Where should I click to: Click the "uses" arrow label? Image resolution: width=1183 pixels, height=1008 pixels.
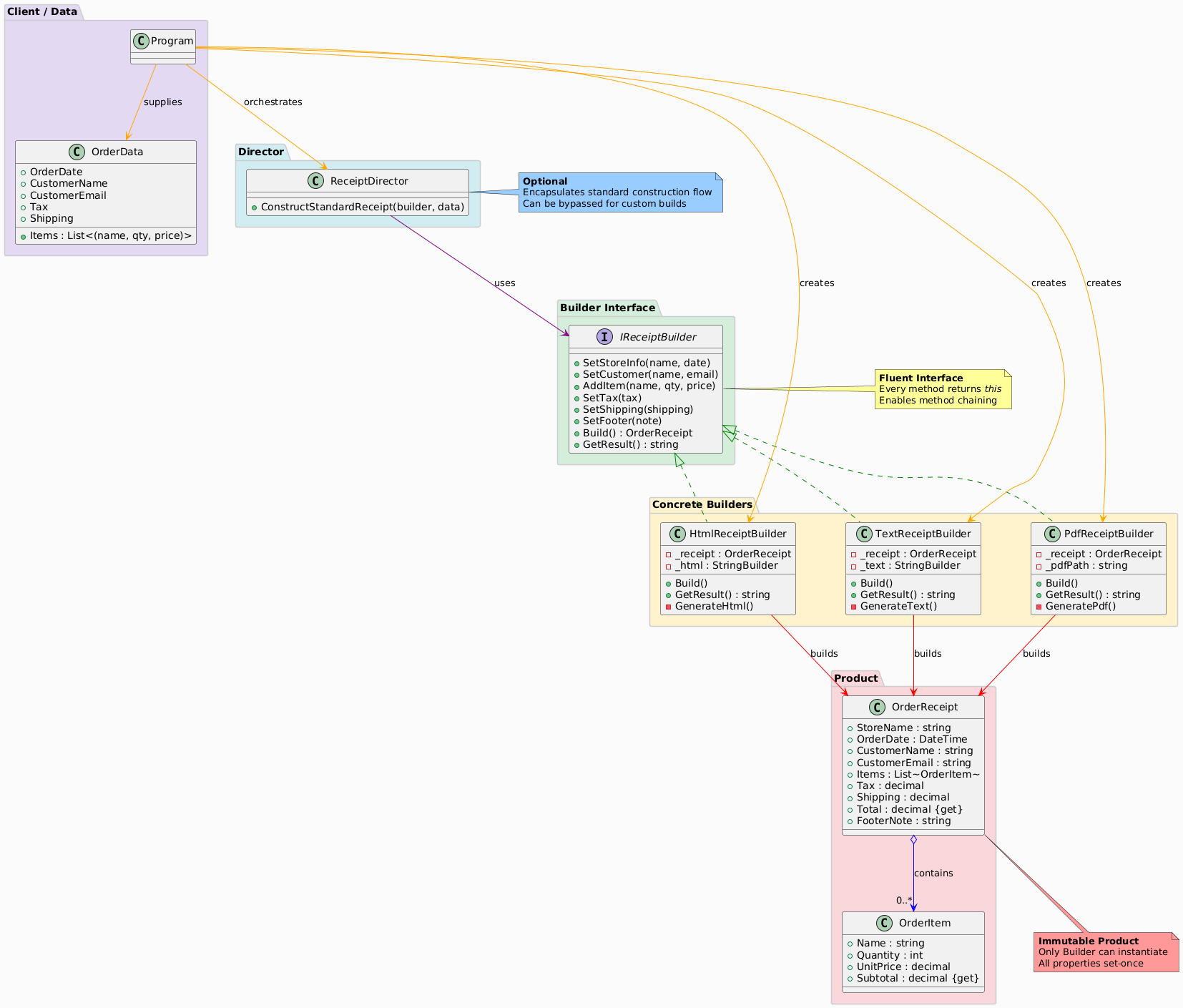pos(504,283)
